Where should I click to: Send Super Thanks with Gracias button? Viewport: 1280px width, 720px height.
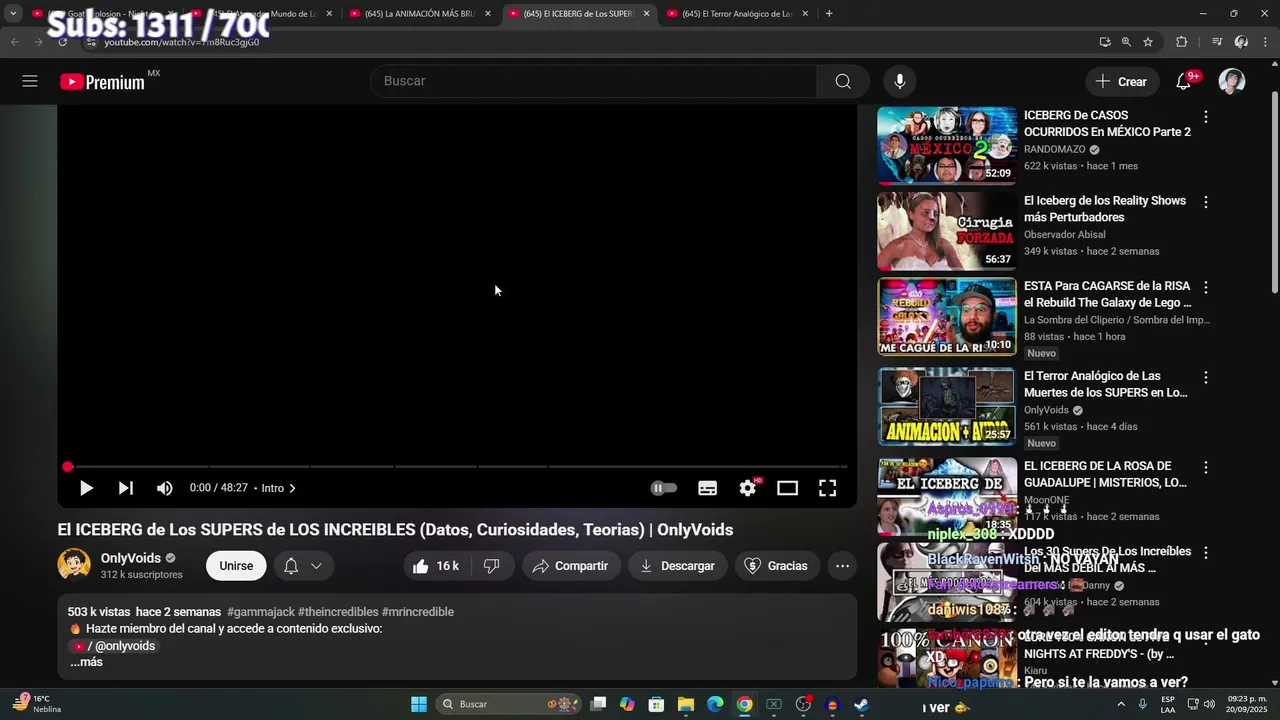pyautogui.click(x=777, y=566)
